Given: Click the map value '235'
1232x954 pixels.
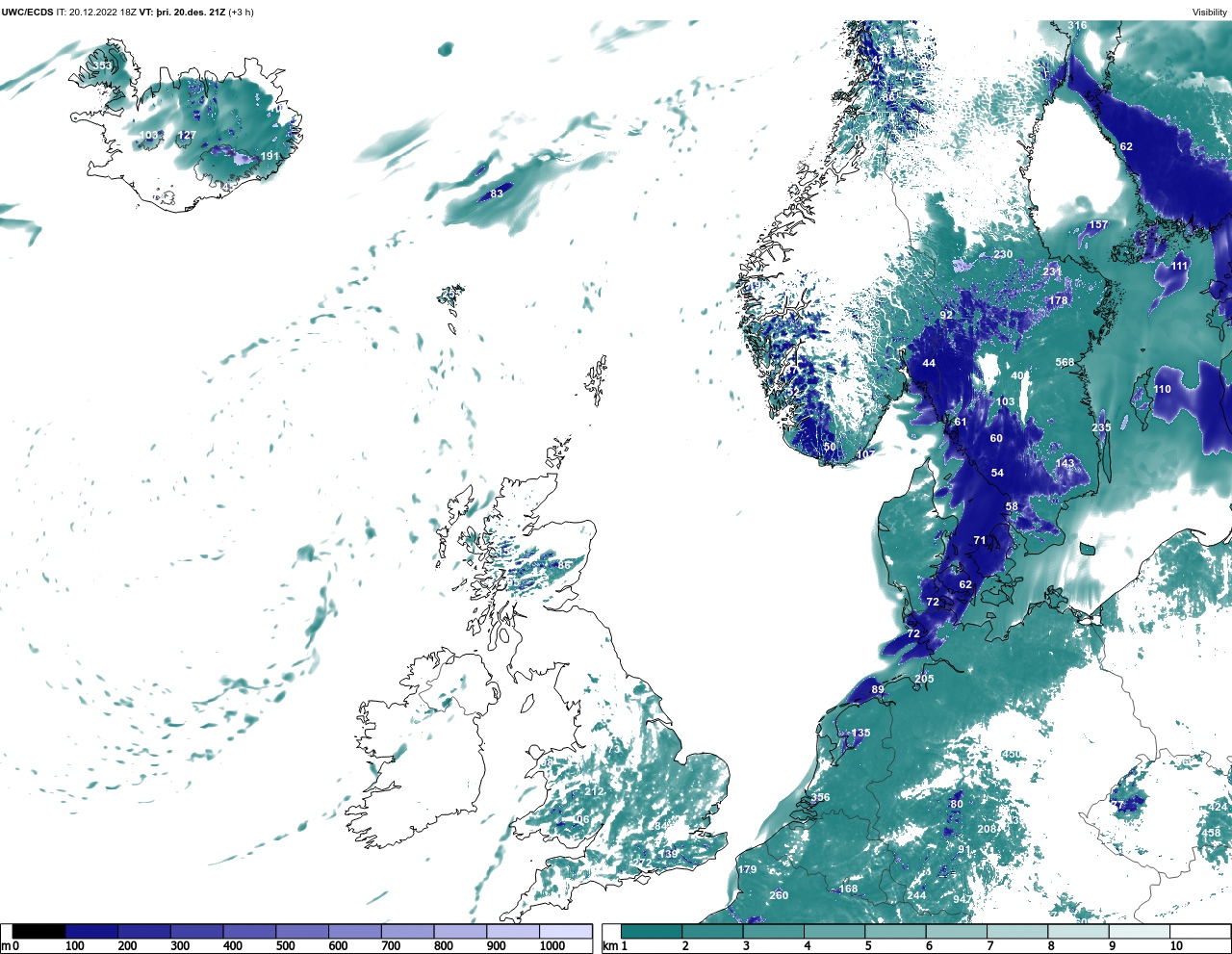Looking at the screenshot, I should pos(1101,427).
